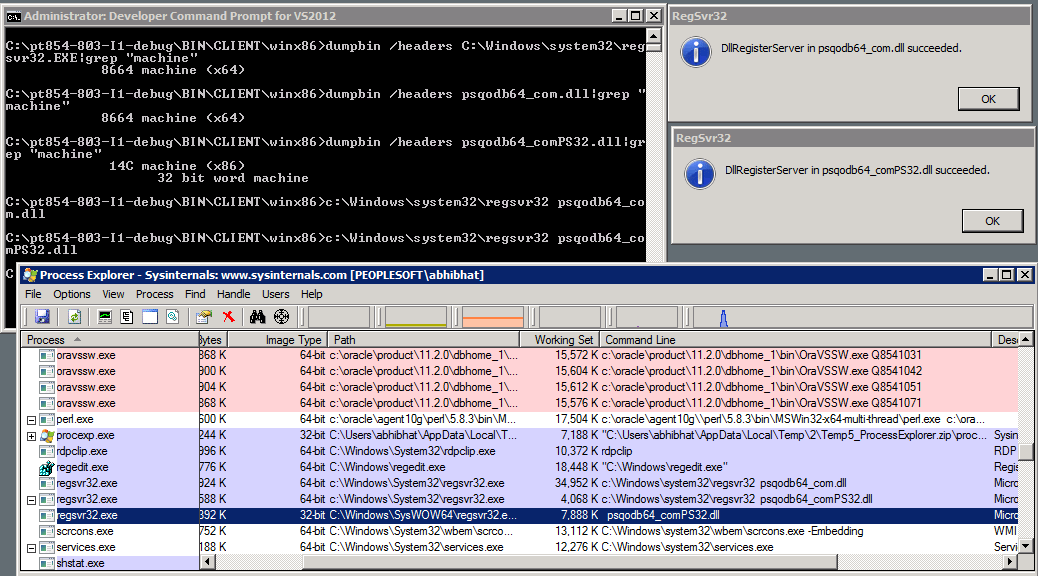This screenshot has width=1038, height=576.
Task: Sort by the Image Type column header
Action: click(277, 340)
